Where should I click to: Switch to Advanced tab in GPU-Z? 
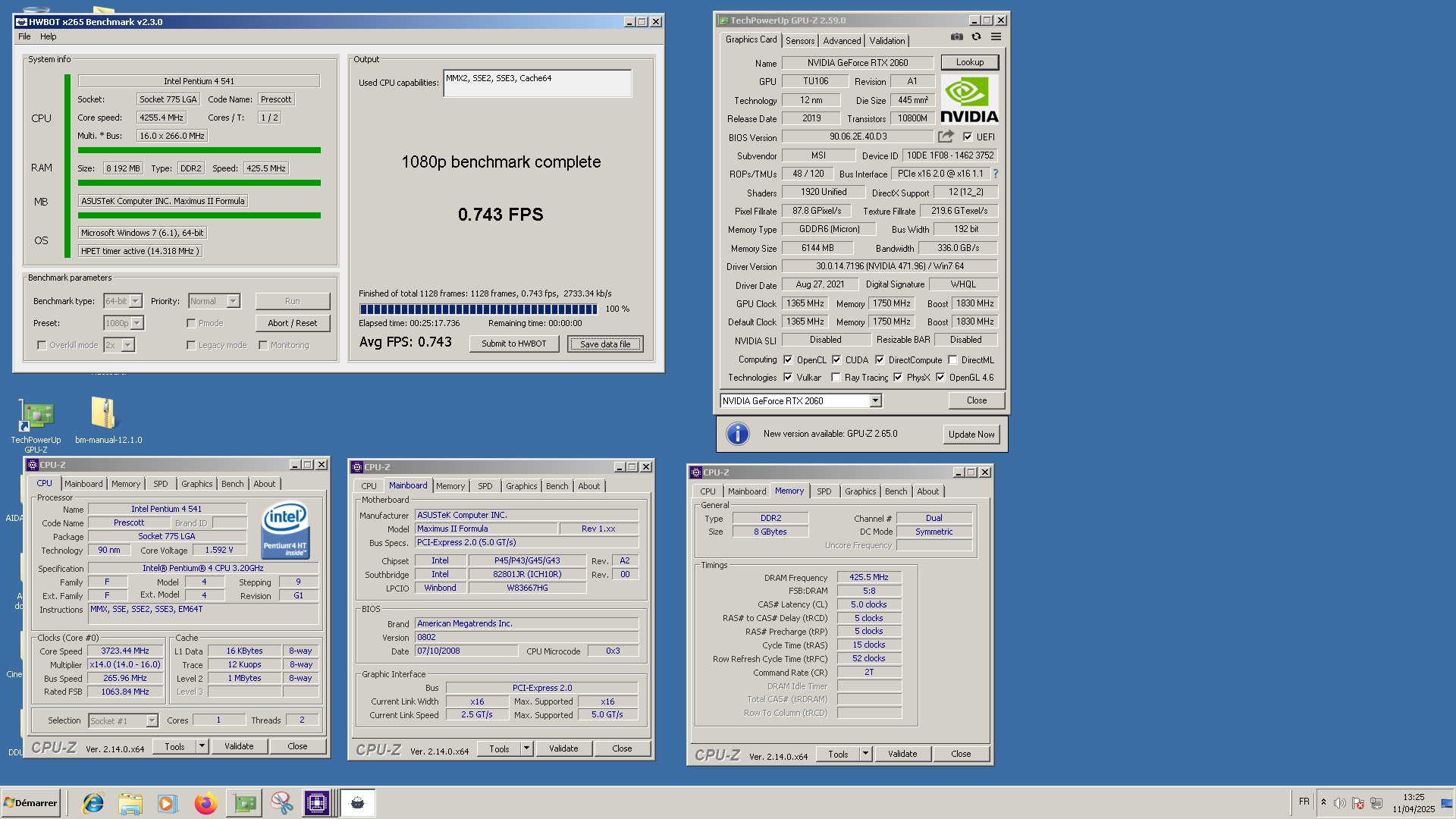pos(842,41)
